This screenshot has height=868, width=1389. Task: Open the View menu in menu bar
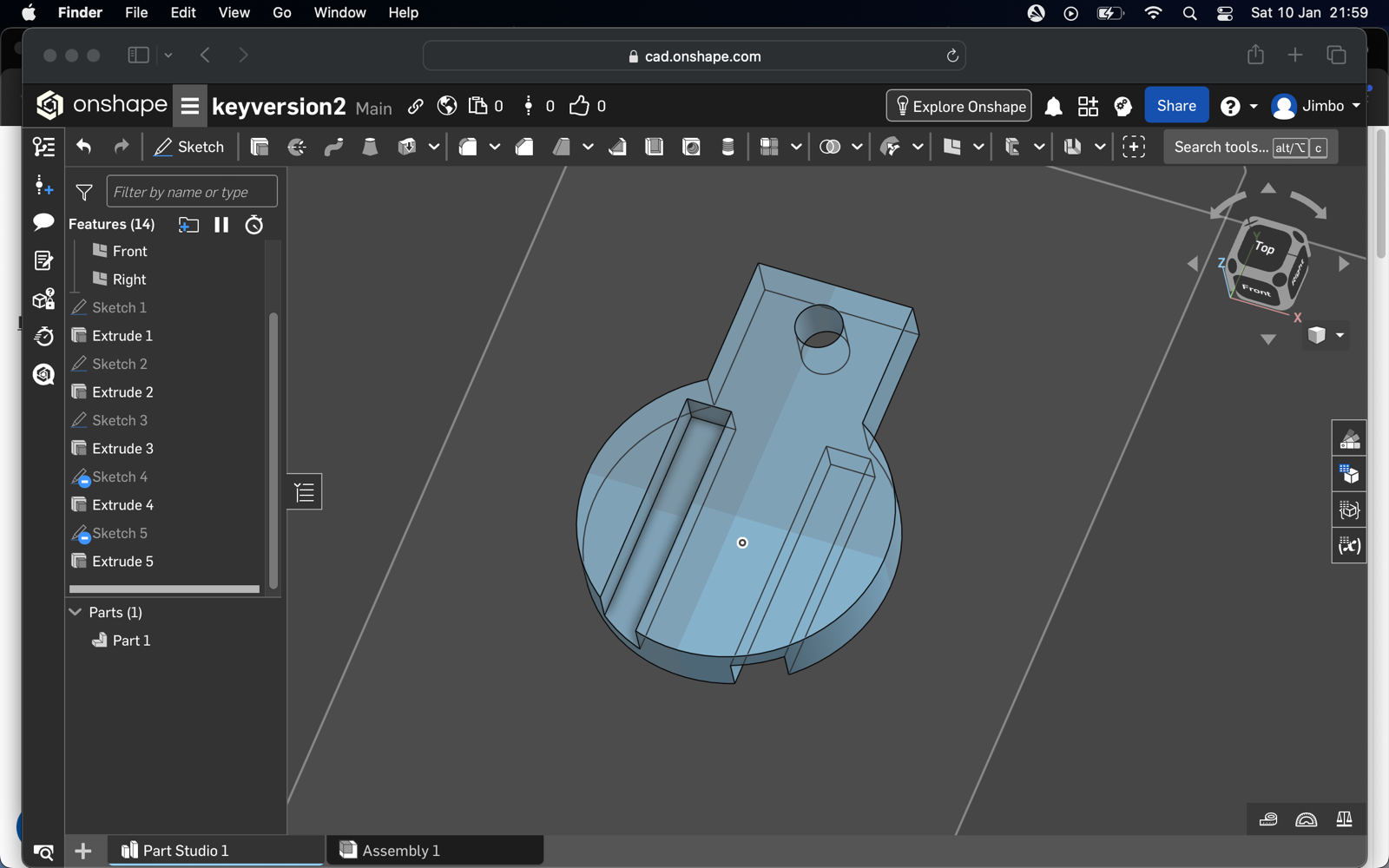click(x=234, y=13)
